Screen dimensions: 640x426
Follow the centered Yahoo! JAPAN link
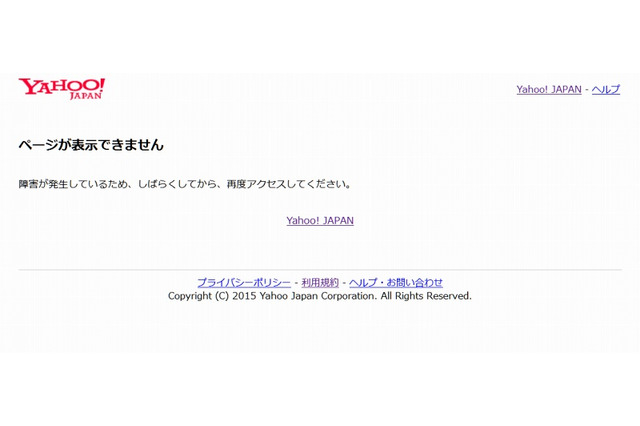(320, 220)
